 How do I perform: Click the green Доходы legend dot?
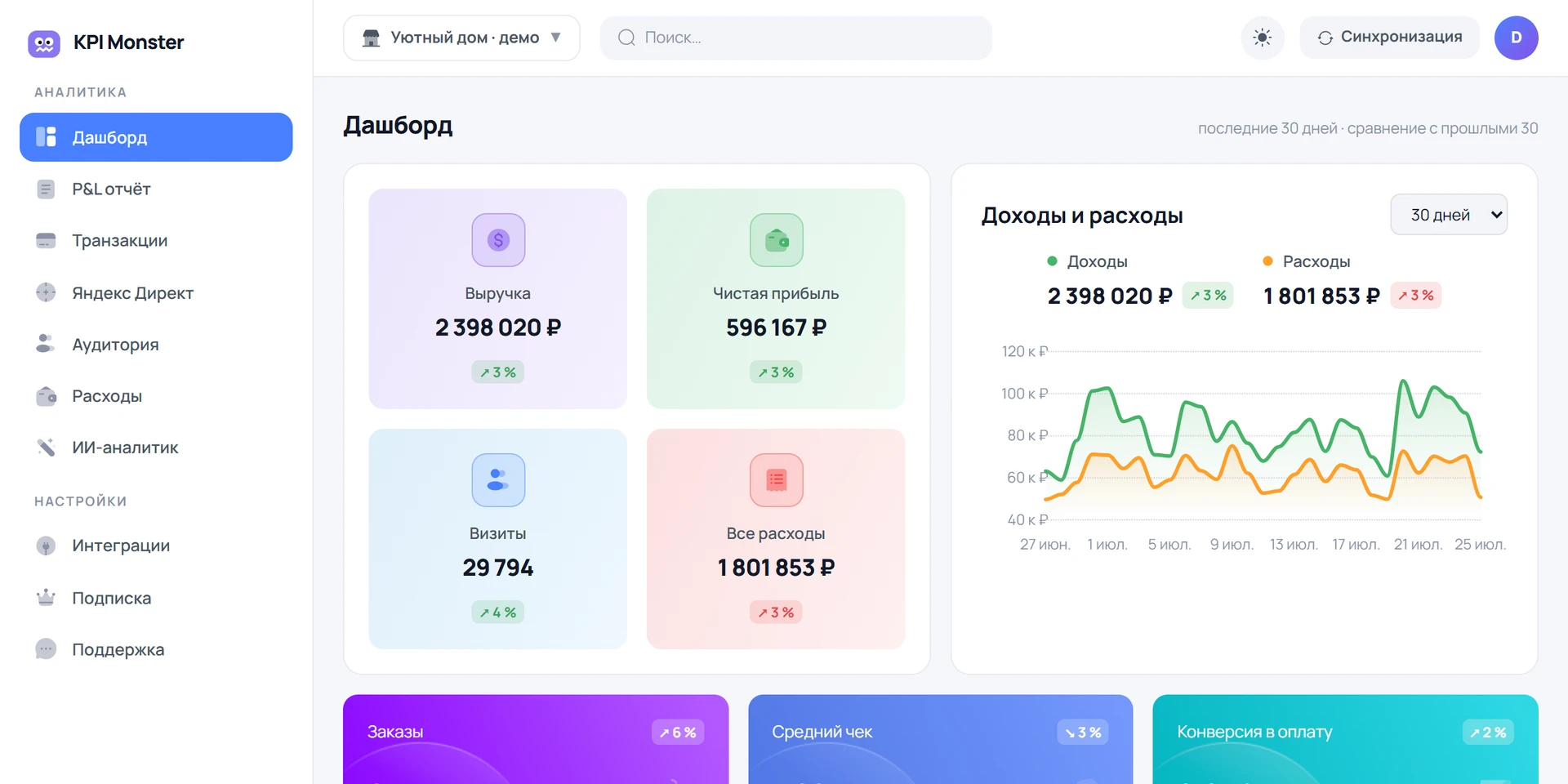(1052, 261)
